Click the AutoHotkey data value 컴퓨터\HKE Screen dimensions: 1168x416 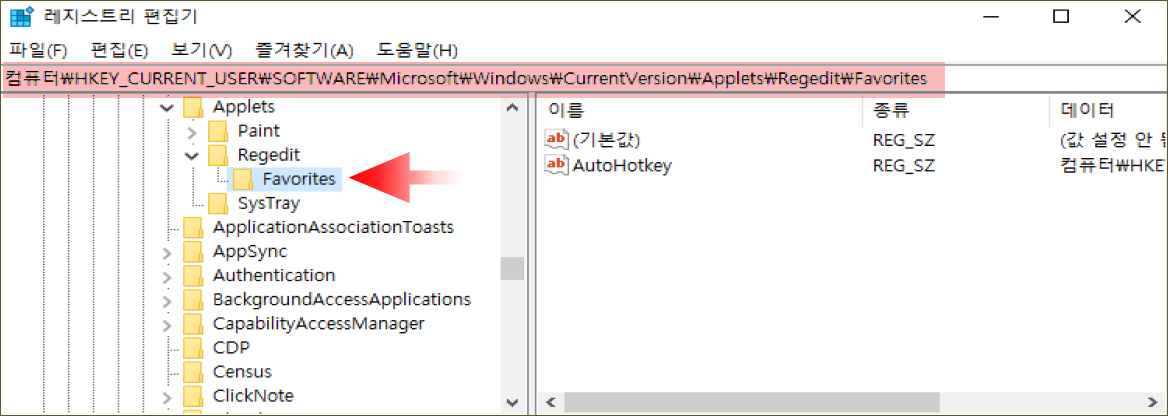pos(1110,166)
